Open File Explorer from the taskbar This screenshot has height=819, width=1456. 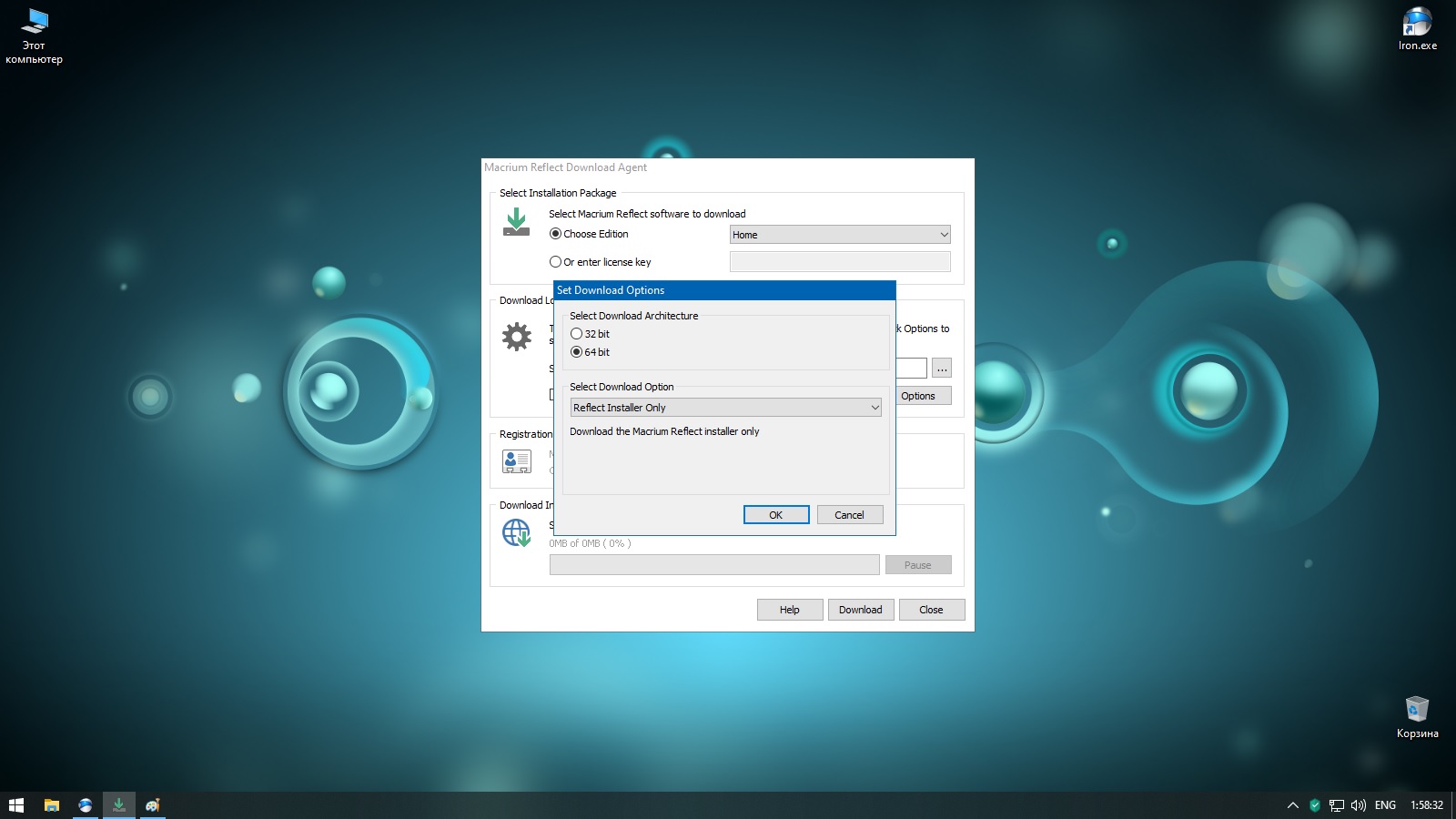(x=52, y=805)
